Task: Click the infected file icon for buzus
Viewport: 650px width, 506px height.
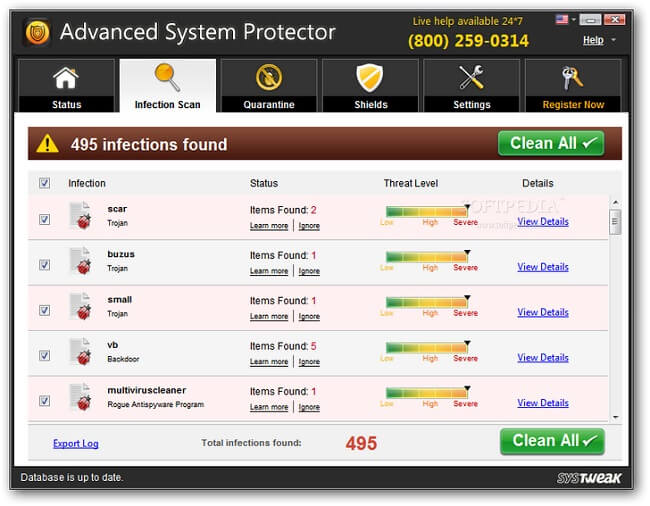Action: 80,261
